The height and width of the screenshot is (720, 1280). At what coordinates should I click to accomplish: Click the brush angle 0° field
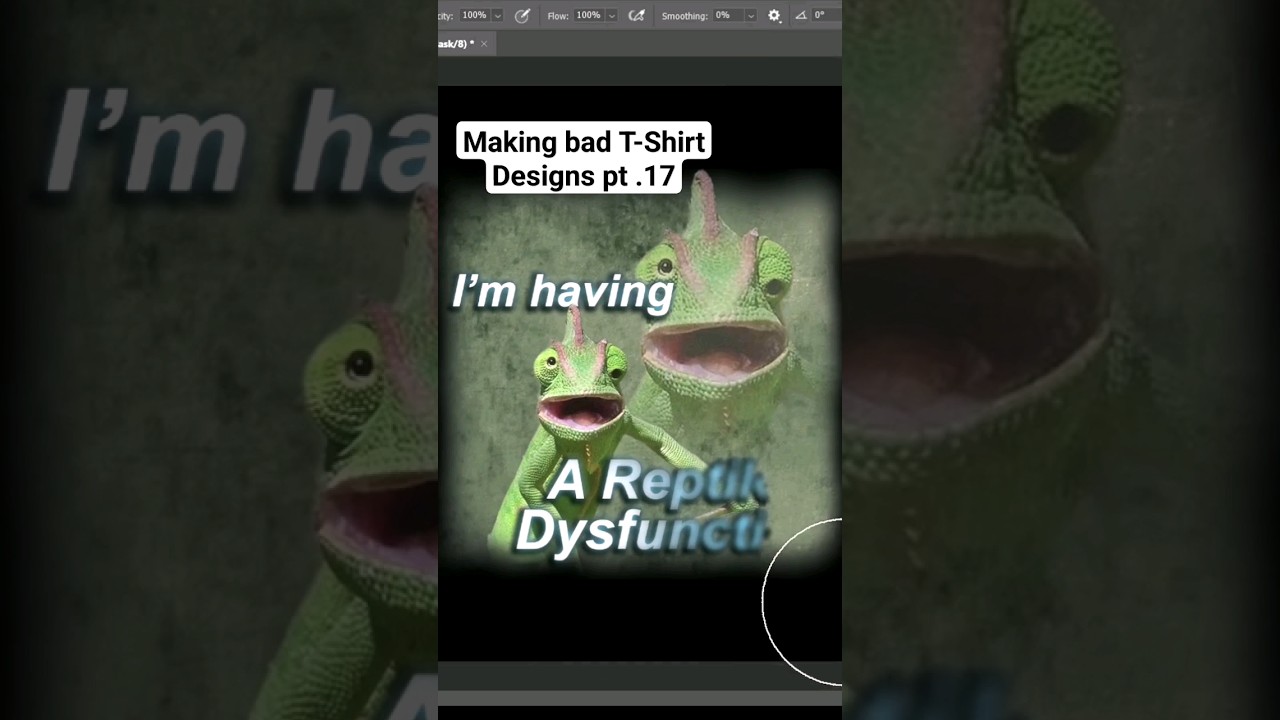coord(826,15)
